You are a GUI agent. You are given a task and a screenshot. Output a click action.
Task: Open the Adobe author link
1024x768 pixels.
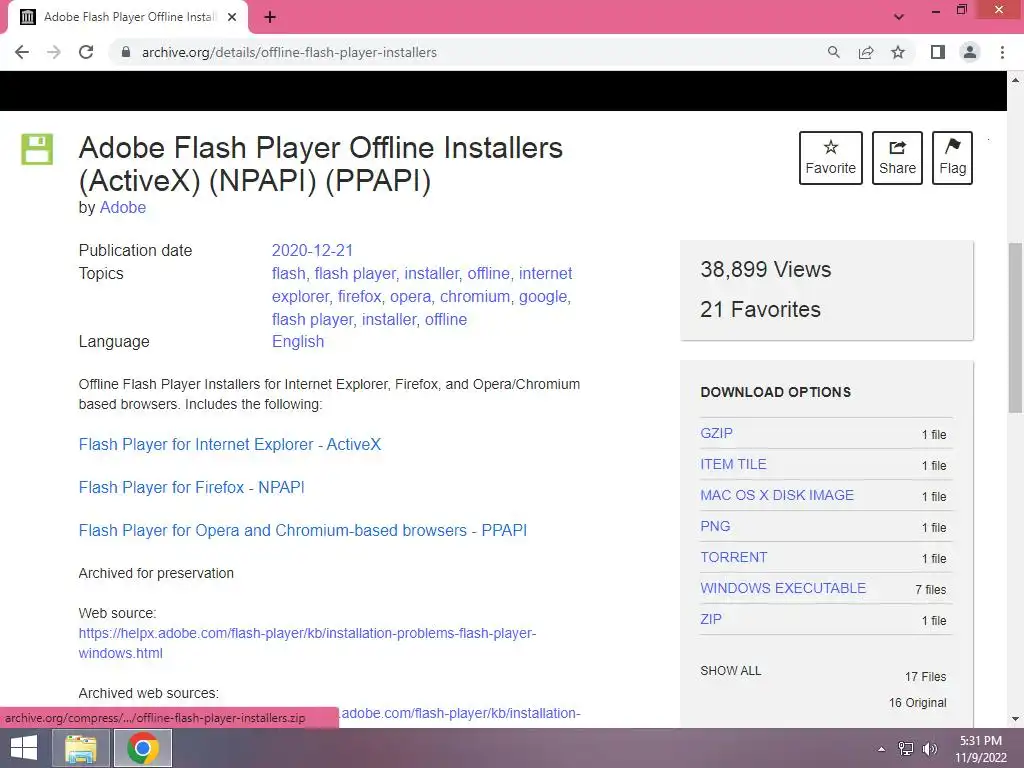(123, 207)
